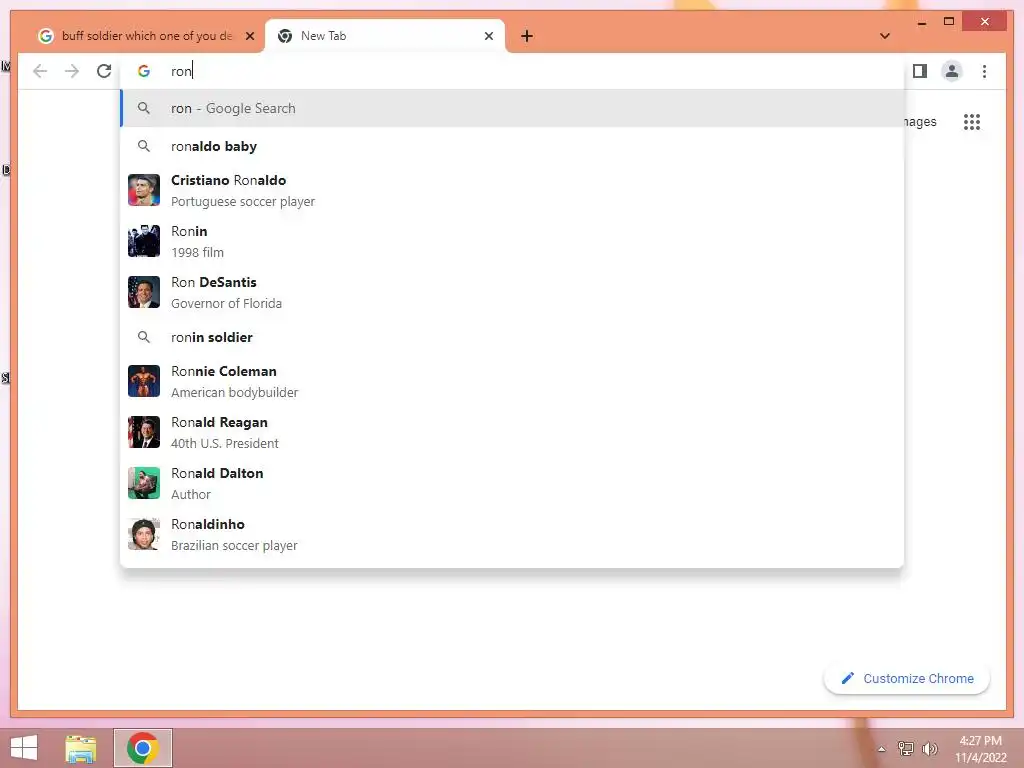
Task: Choose the Ron DeSantis suggestion
Action: click(x=512, y=292)
